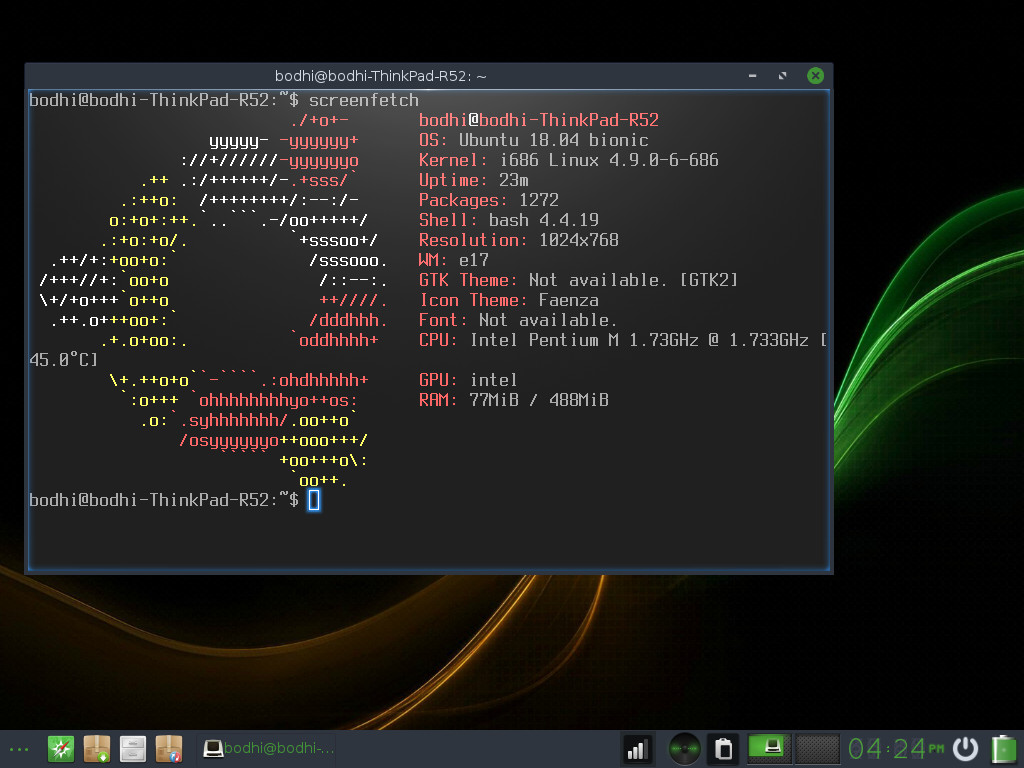Click the 'Resolution: 1024x768' line
The width and height of the screenshot is (1024, 768).
(x=519, y=240)
